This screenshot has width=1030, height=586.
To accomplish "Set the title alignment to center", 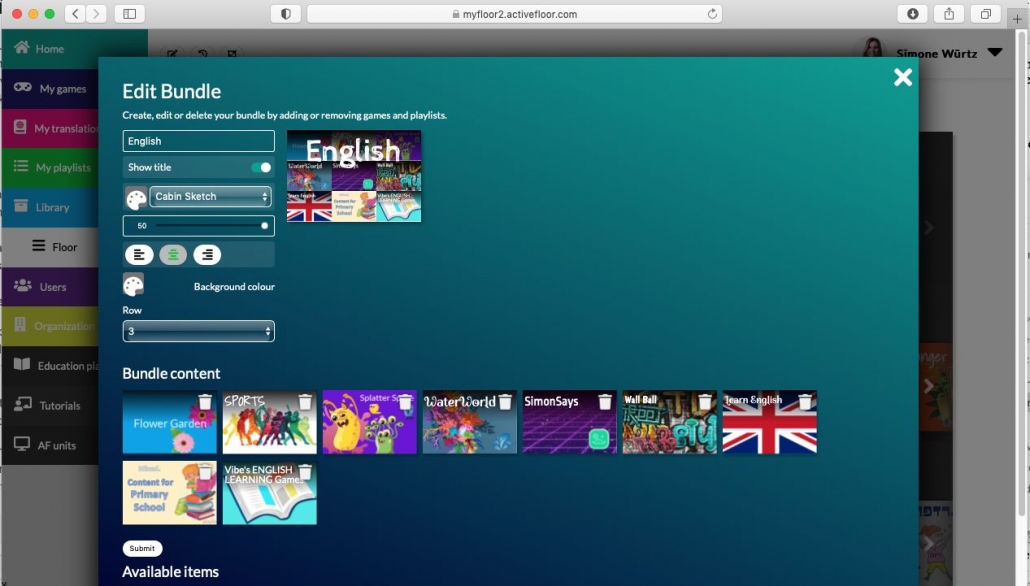I will coord(173,255).
